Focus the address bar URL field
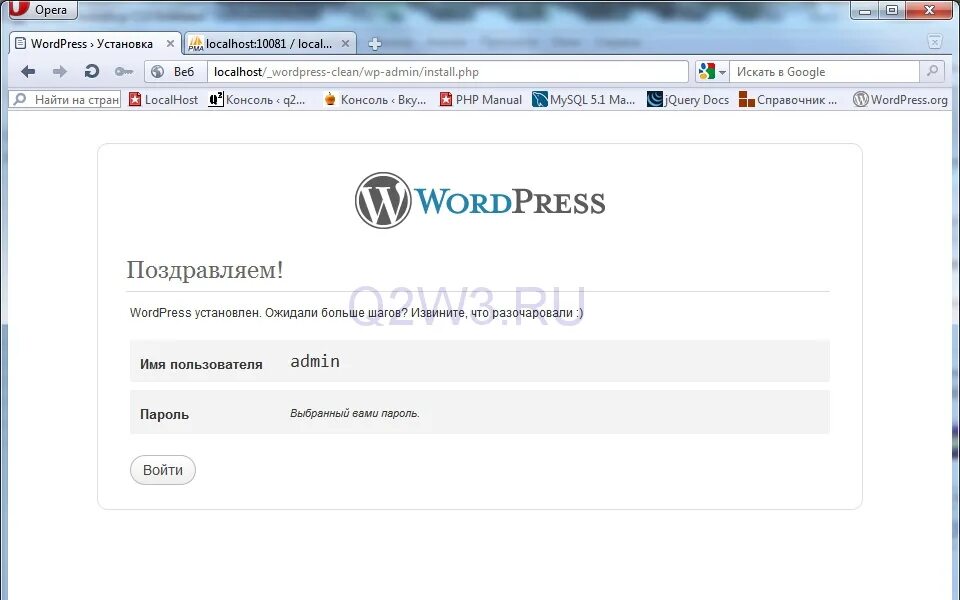 tap(448, 72)
